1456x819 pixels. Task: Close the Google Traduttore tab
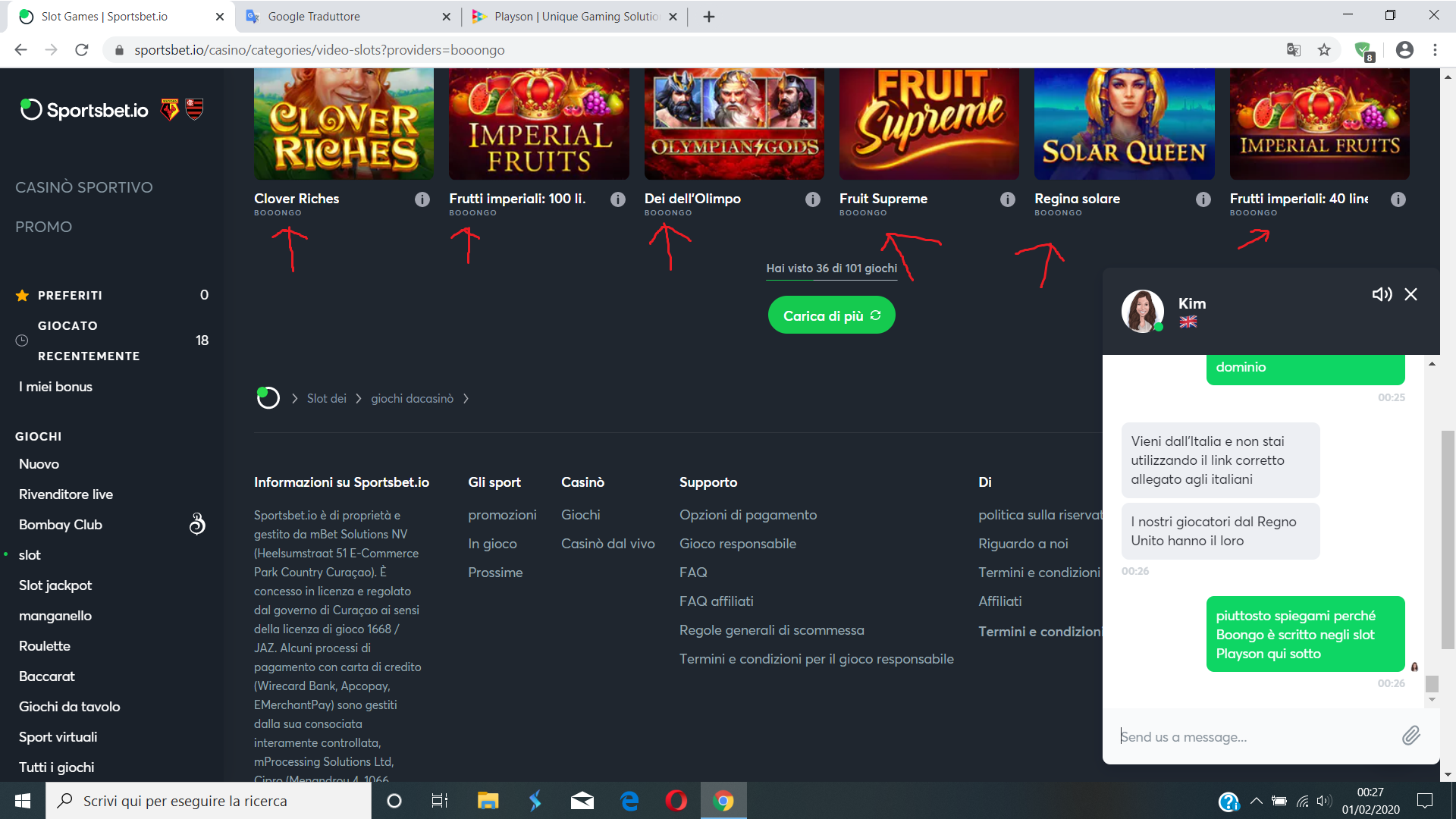pos(446,17)
